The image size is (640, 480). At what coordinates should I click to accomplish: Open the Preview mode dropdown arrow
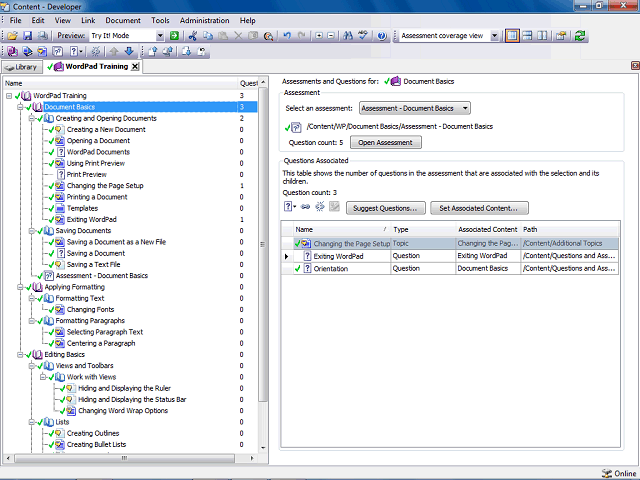[x=160, y=36]
